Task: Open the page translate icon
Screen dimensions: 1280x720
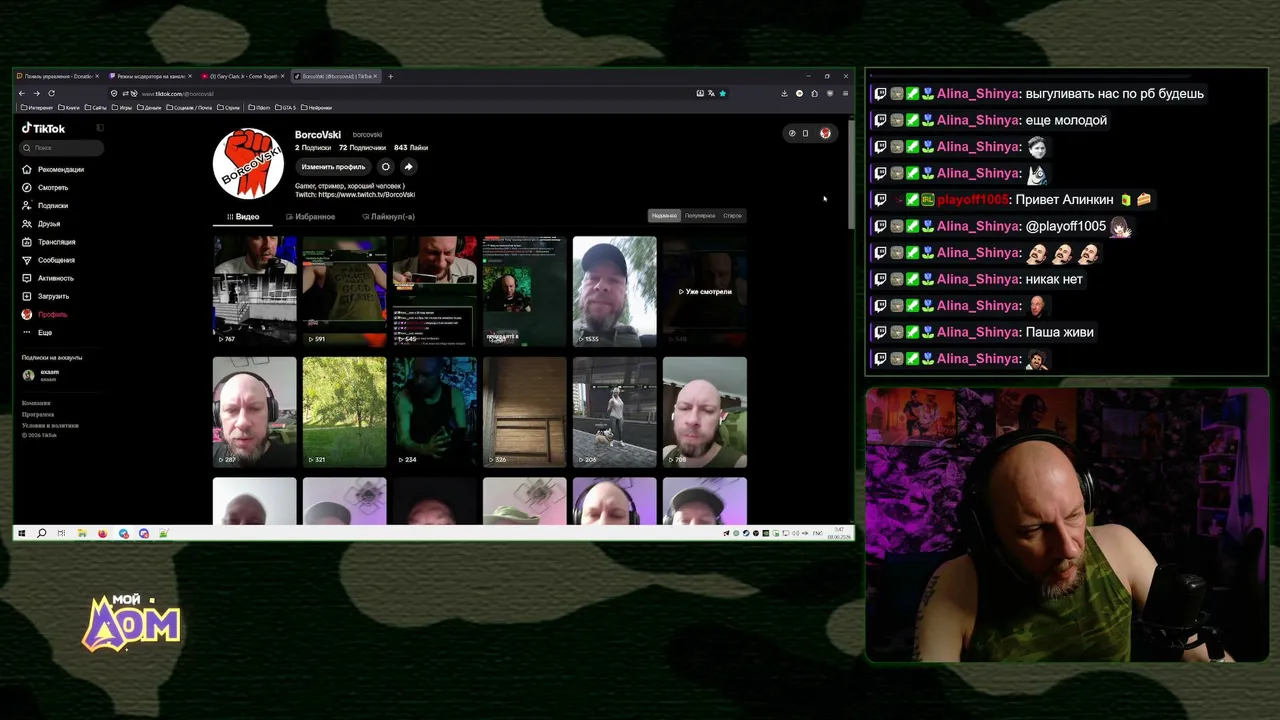Action: (x=711, y=93)
